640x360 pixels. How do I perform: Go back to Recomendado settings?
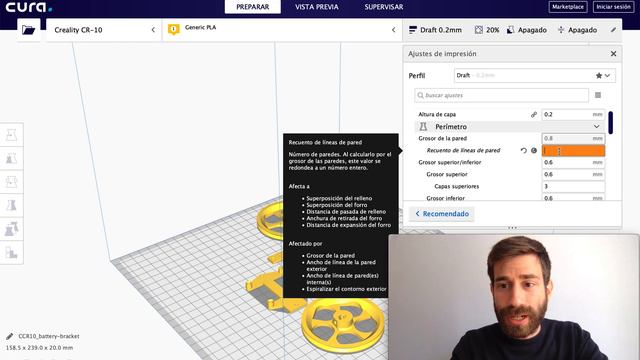[442, 214]
